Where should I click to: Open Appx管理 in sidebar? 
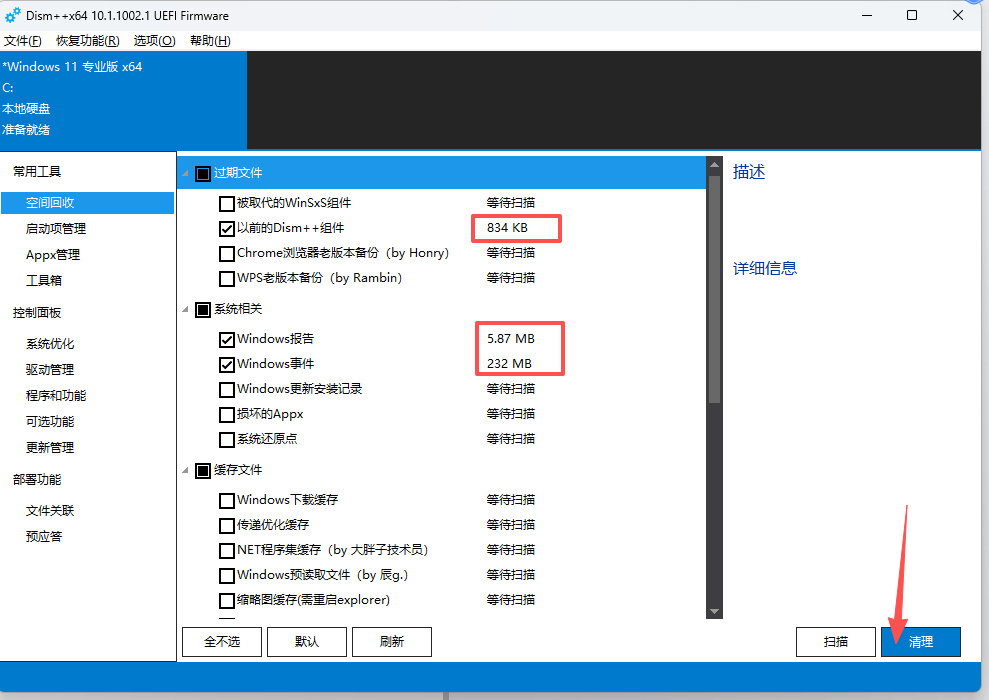point(53,255)
